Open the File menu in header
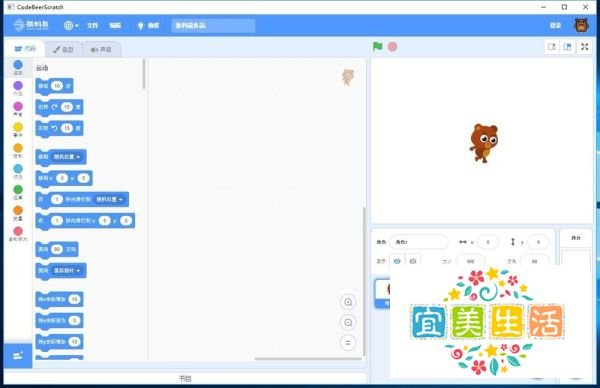600x388 pixels. pyautogui.click(x=92, y=25)
